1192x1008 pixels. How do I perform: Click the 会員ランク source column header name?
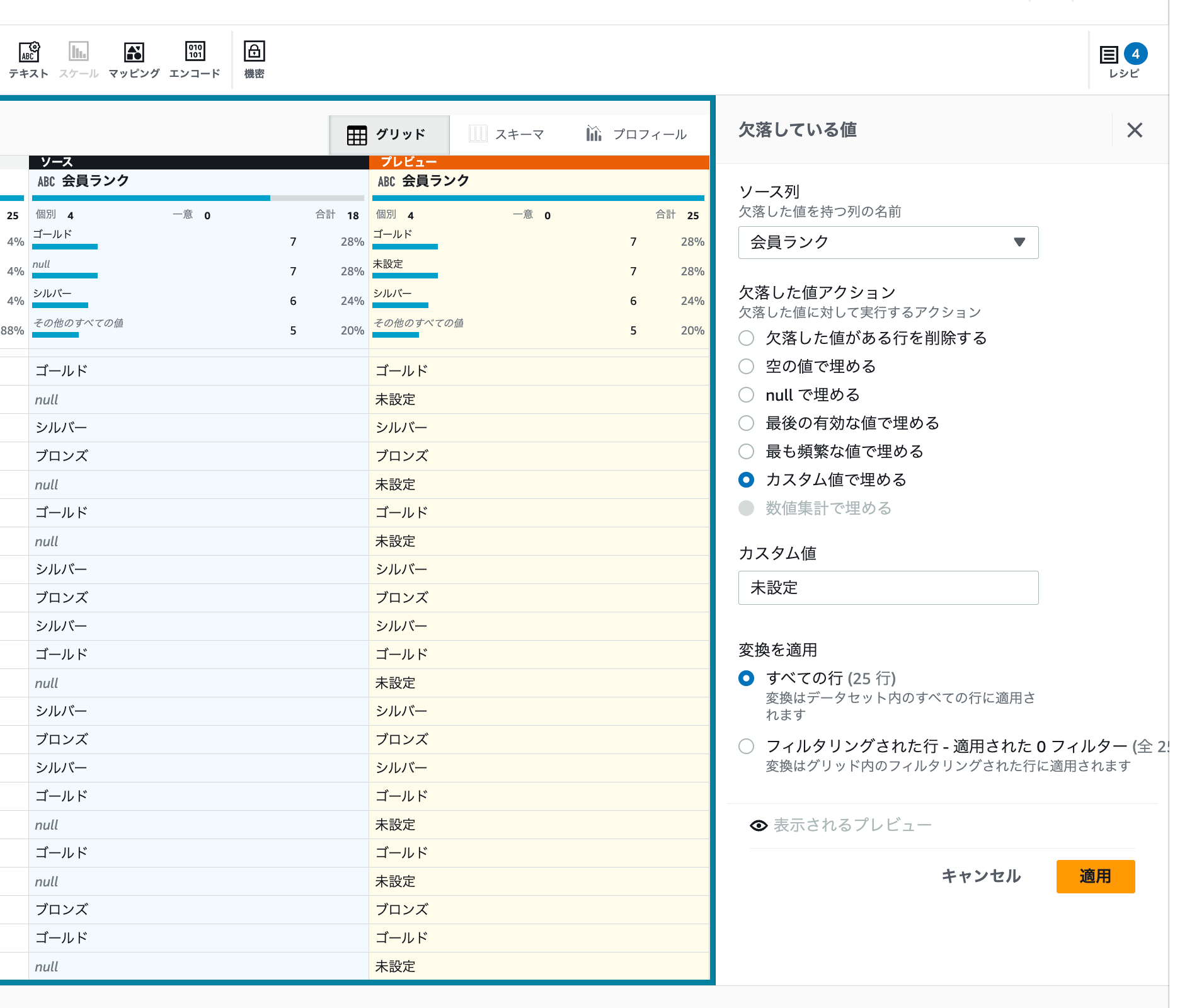(x=95, y=181)
